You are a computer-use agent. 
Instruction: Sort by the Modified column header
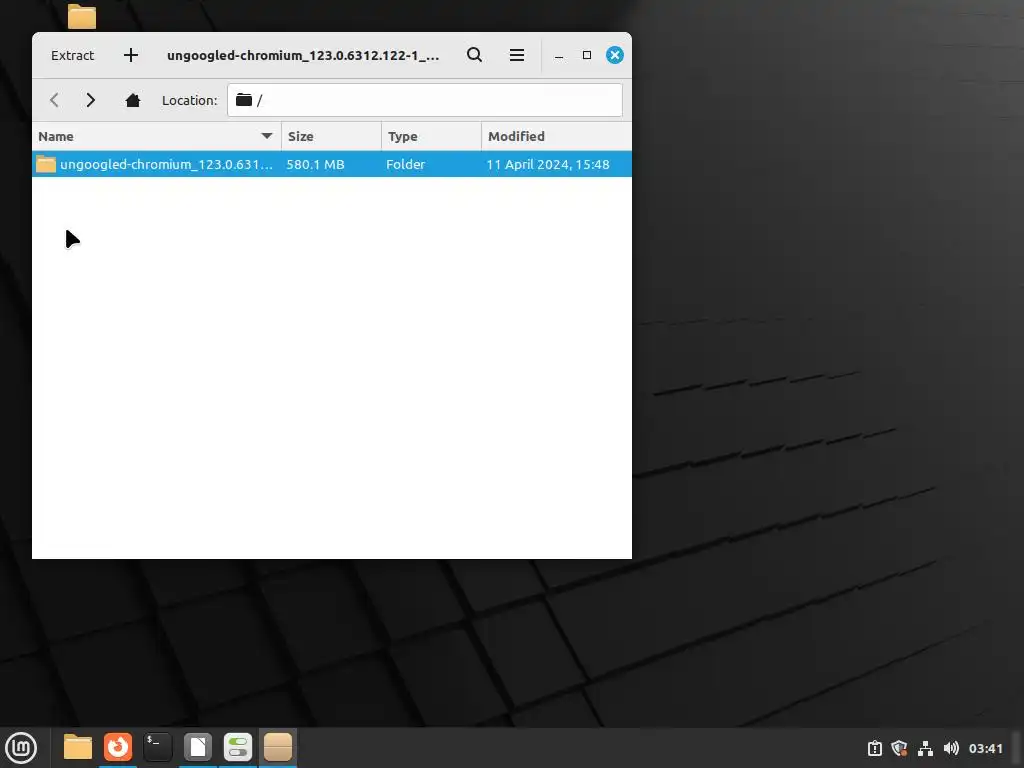pos(556,136)
